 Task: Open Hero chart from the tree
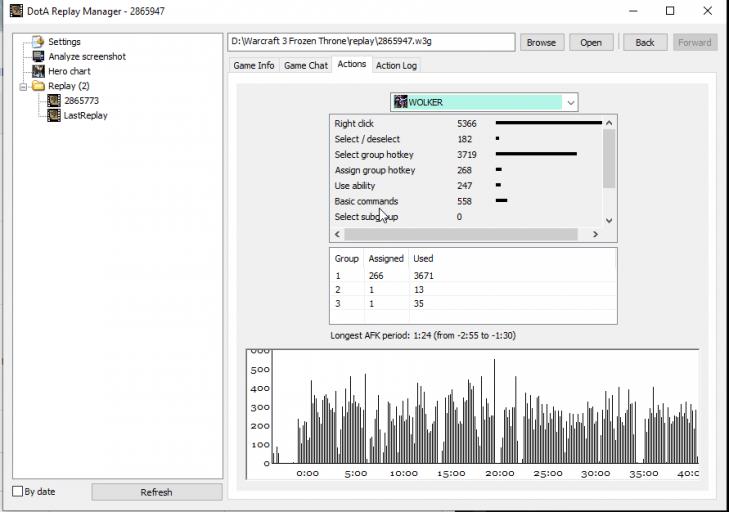(69, 71)
